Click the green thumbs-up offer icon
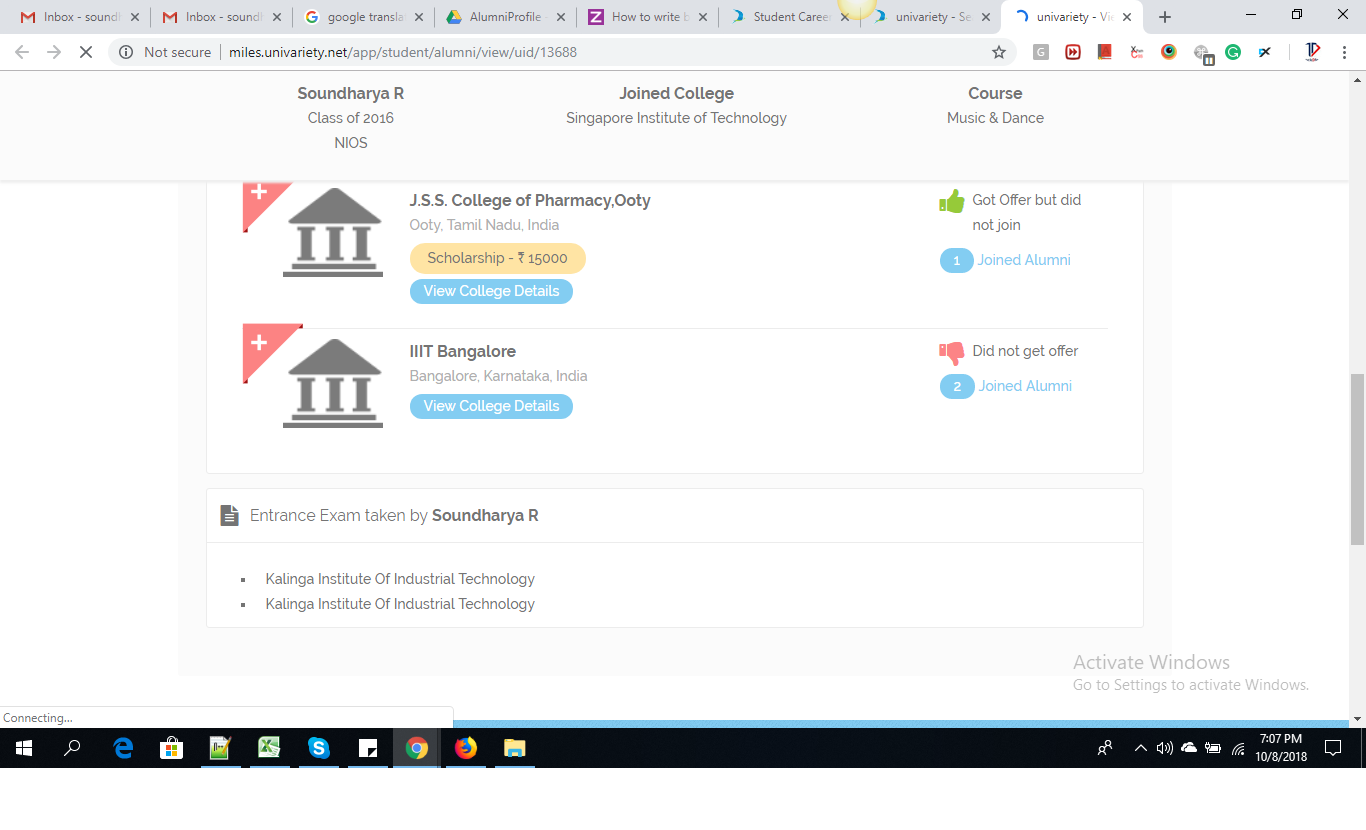The width and height of the screenshot is (1366, 830). pyautogui.click(x=951, y=201)
